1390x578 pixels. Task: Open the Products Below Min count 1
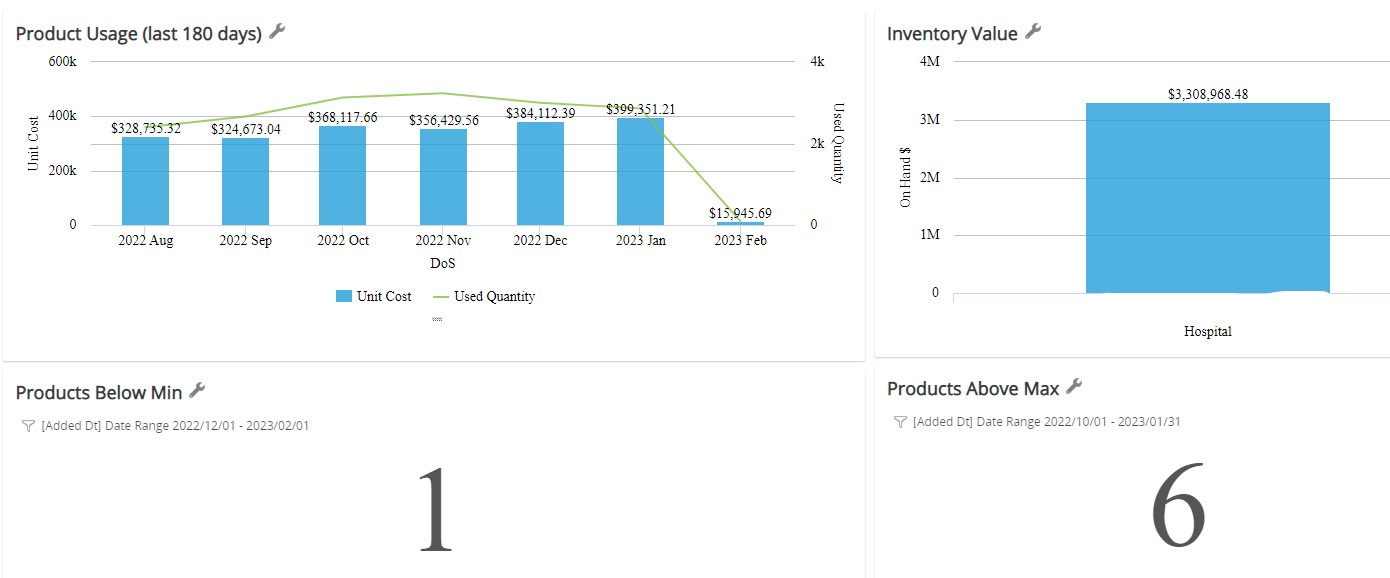coord(435,509)
